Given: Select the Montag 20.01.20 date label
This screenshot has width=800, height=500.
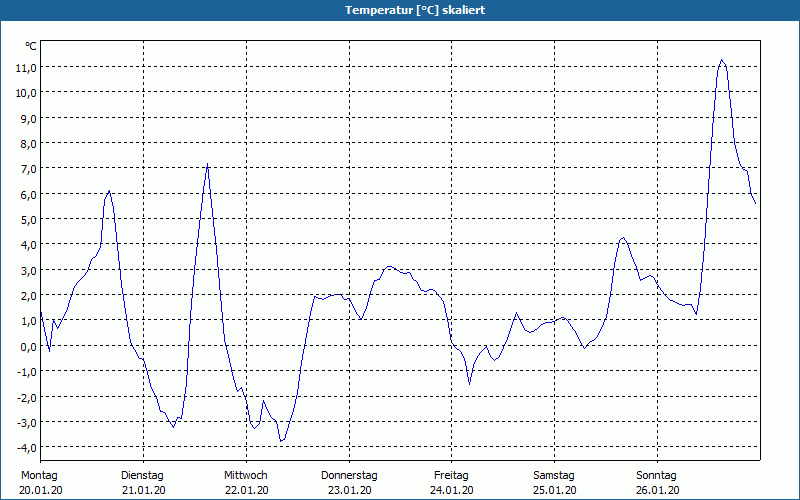Looking at the screenshot, I should (39, 482).
